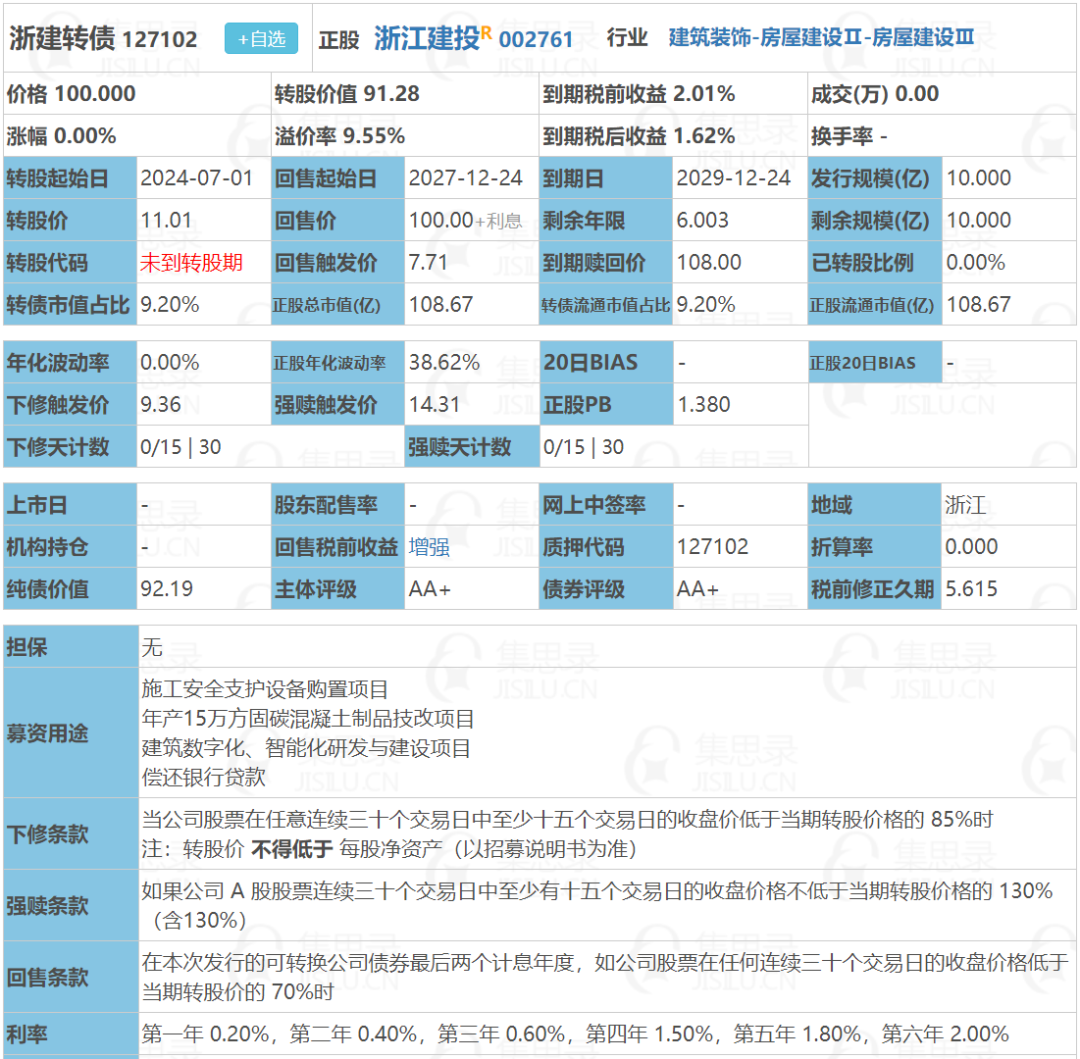Open industry link 建筑装饰-房屋建设Ⅱ-房屋建设Ⅲ
The height and width of the screenshot is (1059, 1080).
click(x=820, y=38)
